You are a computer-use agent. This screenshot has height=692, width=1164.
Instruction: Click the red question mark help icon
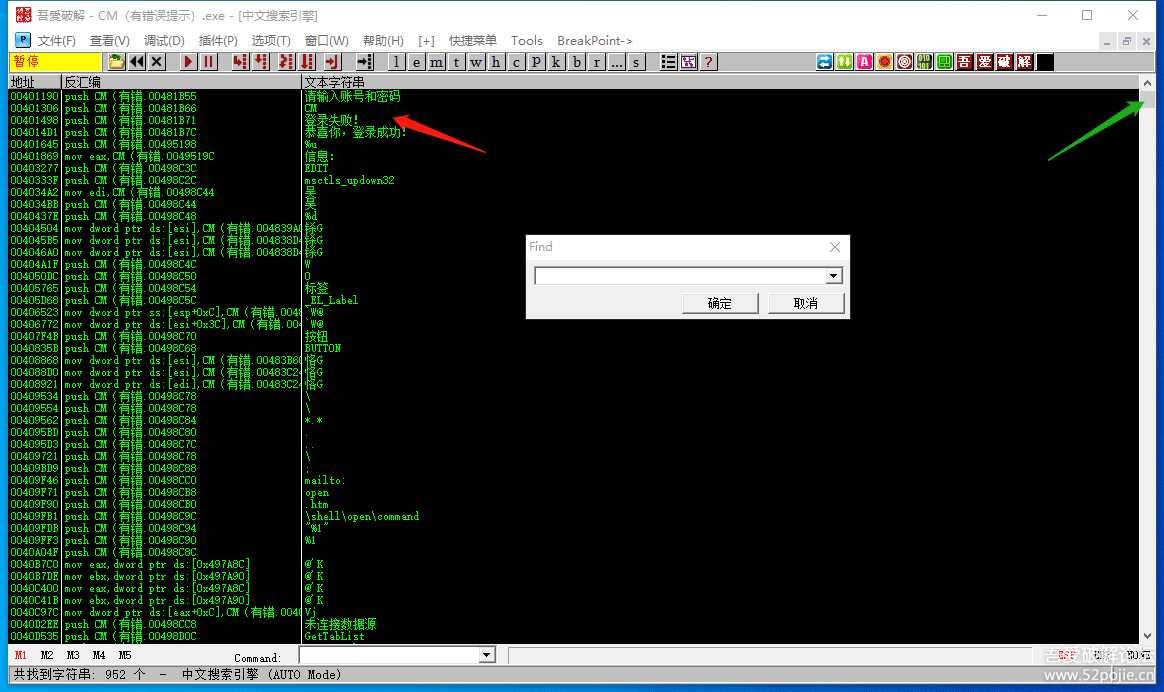pyautogui.click(x=708, y=62)
